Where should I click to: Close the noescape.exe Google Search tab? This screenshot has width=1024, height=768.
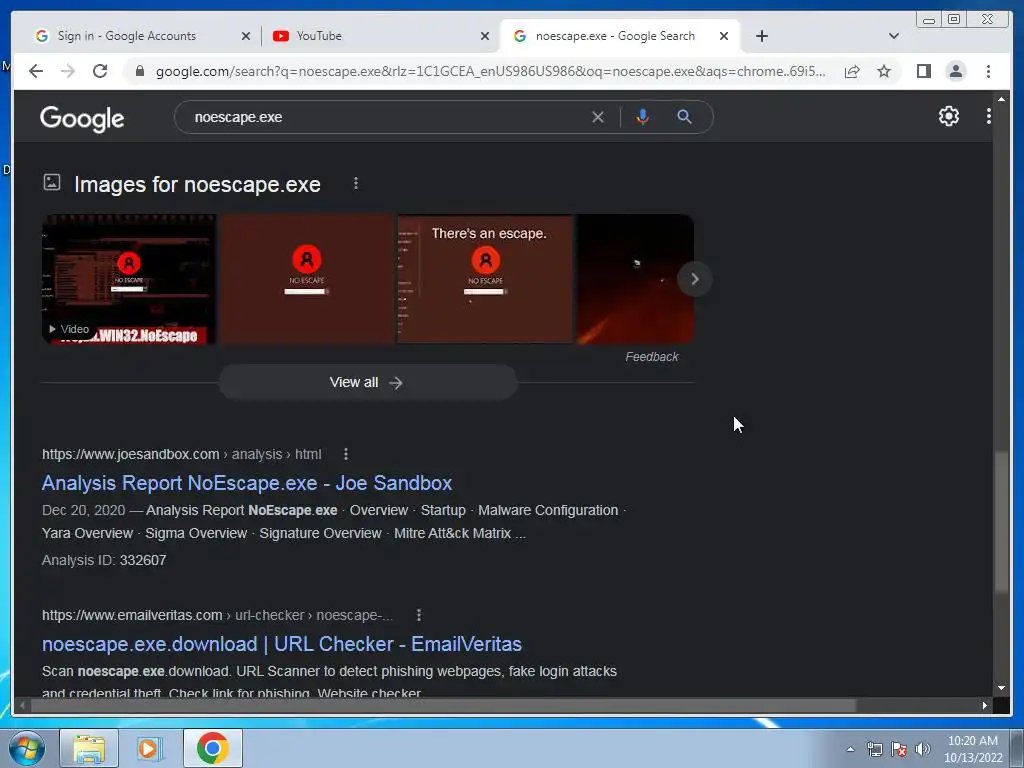(x=724, y=36)
